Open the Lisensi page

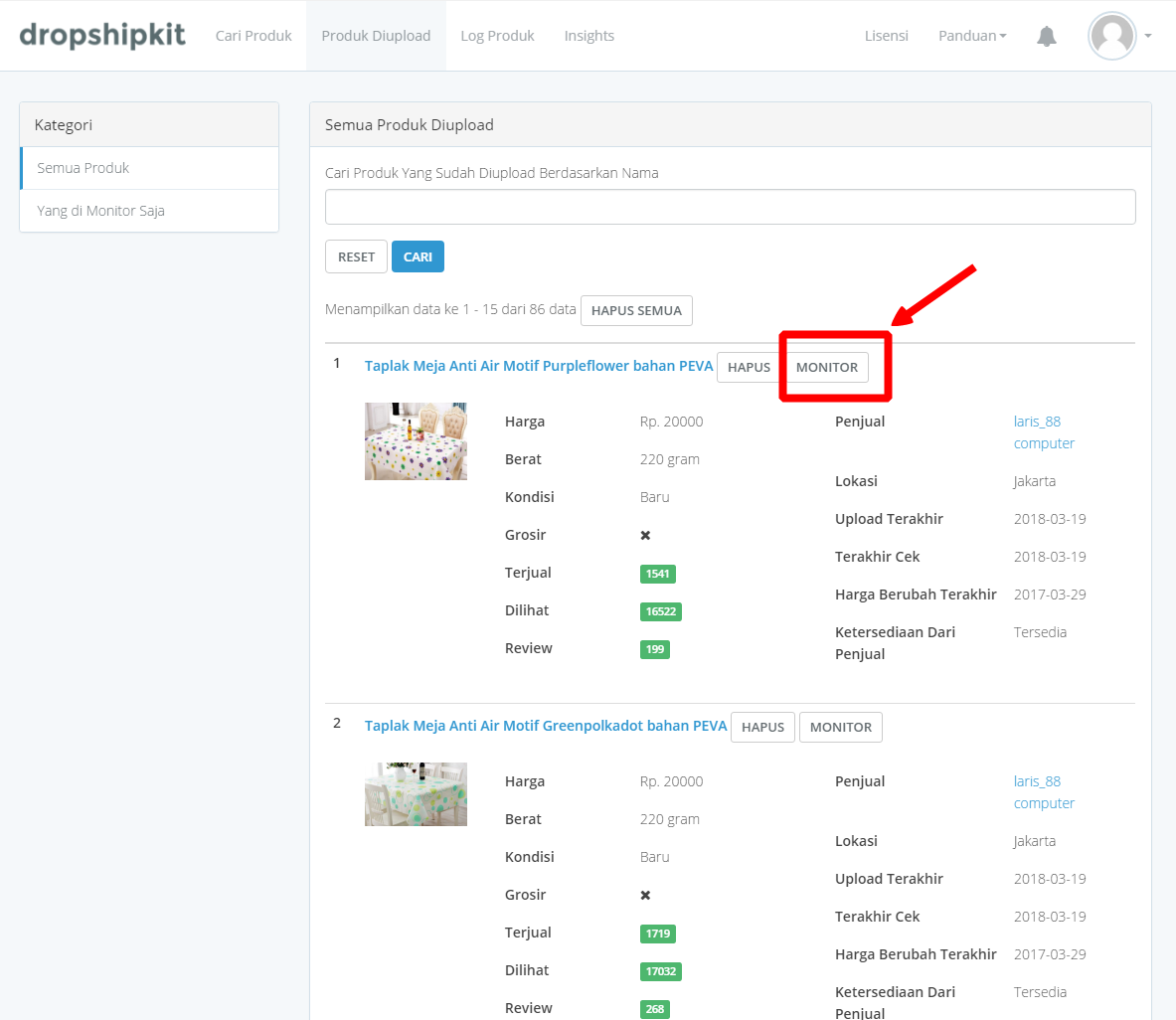pos(886,36)
